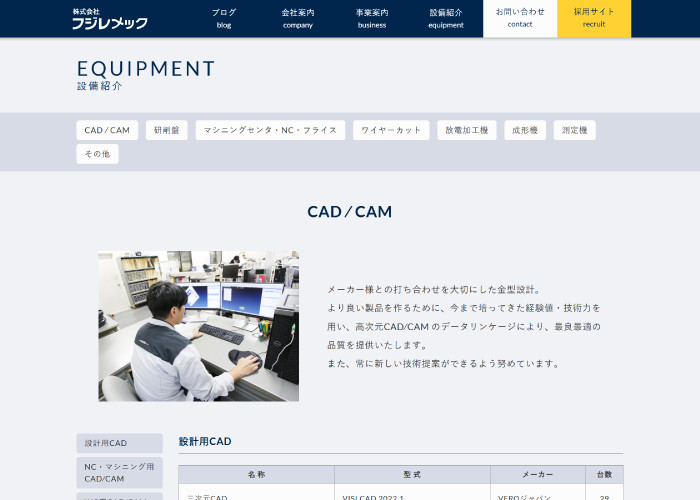Jump to 研削盤 equipment category
The height and width of the screenshot is (500, 700).
167,130
